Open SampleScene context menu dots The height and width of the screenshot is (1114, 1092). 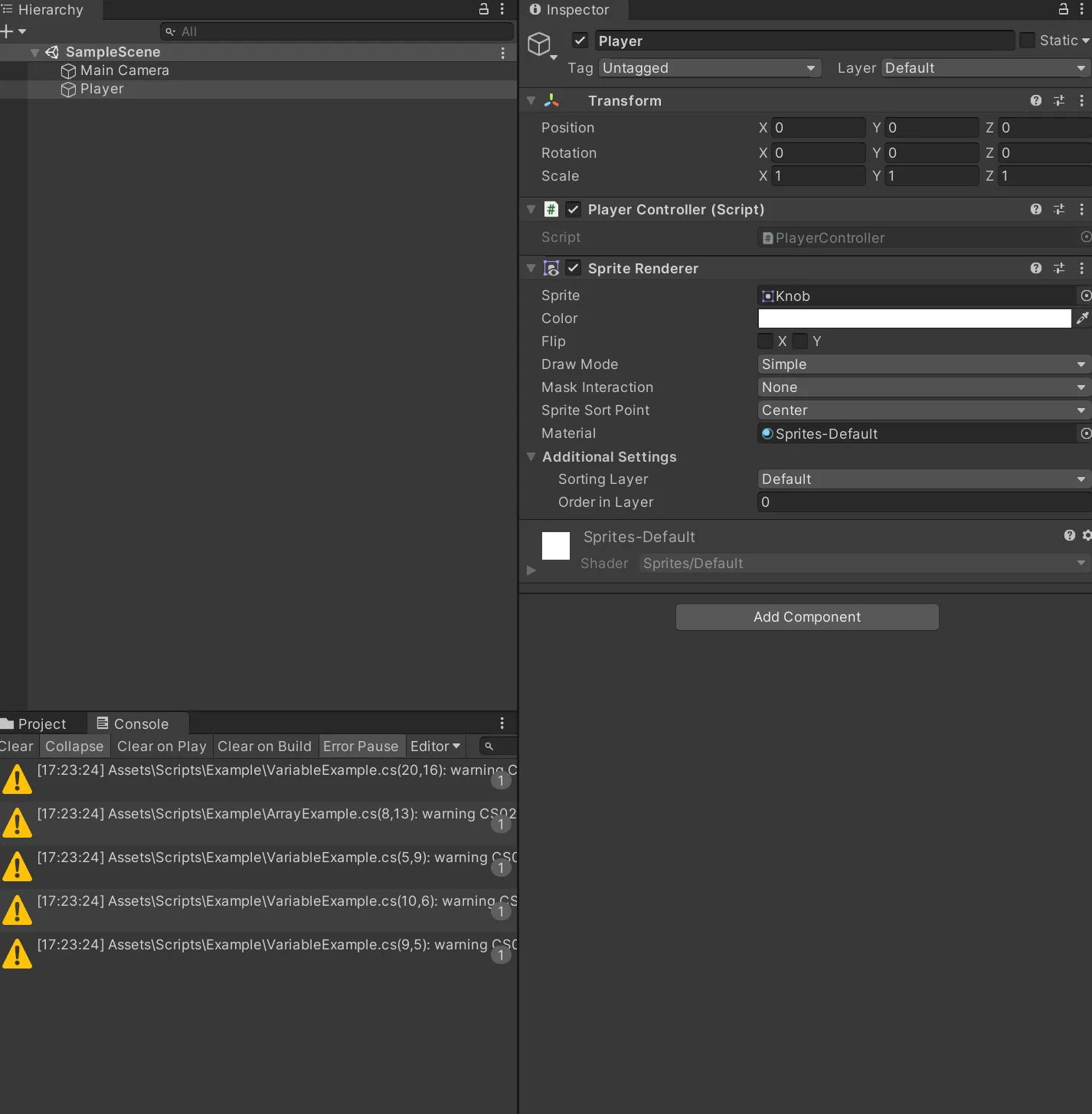[x=502, y=53]
